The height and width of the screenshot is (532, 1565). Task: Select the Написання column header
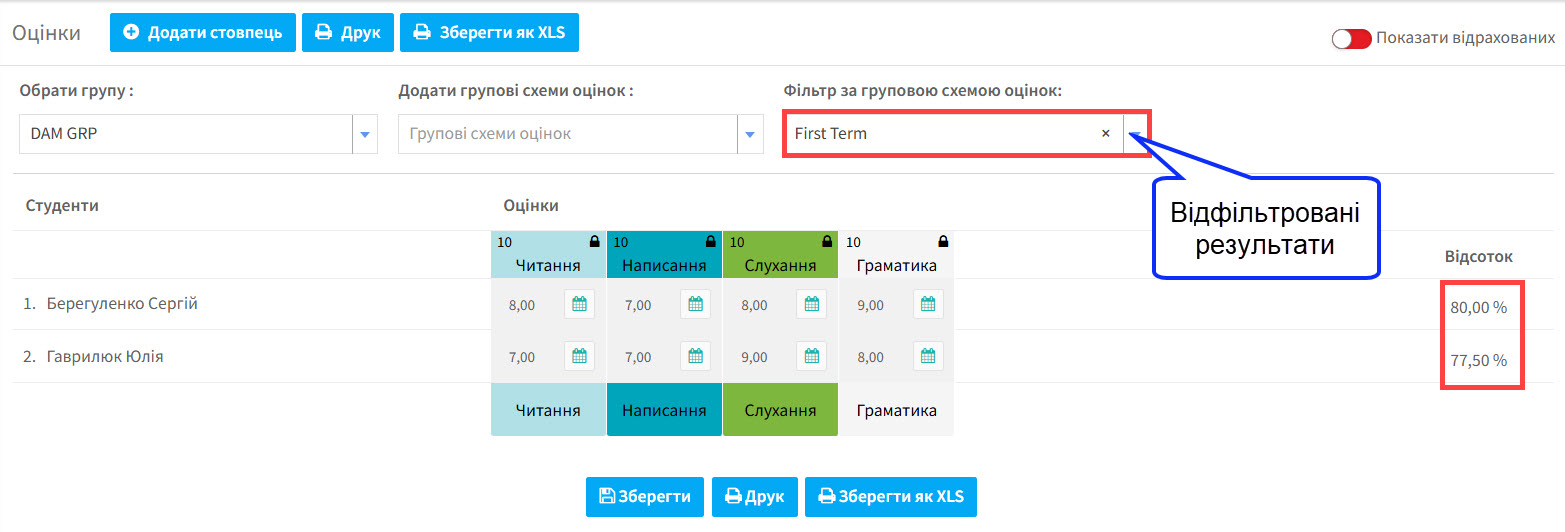coord(664,255)
